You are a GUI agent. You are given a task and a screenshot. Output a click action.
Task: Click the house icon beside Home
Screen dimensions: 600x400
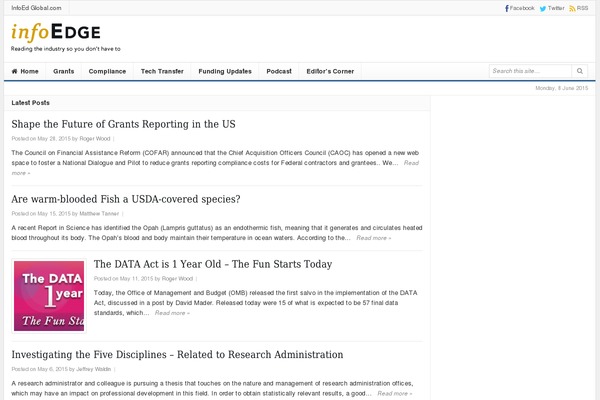(x=15, y=71)
